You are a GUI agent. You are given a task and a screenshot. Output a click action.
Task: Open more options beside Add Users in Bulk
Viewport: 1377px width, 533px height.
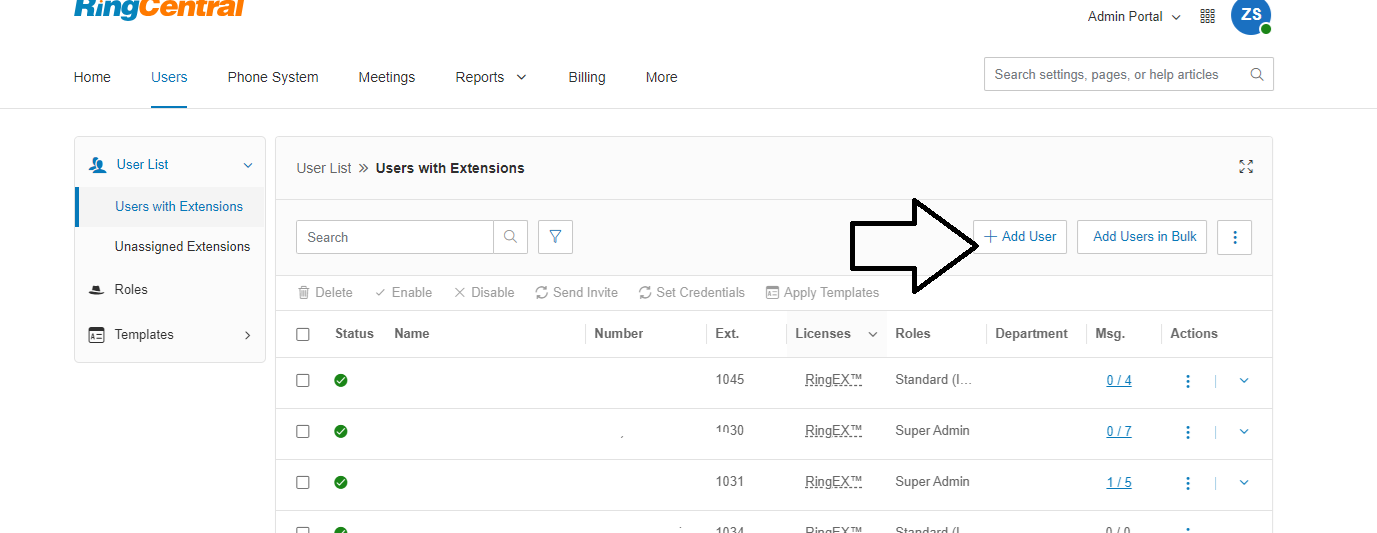(x=1234, y=237)
